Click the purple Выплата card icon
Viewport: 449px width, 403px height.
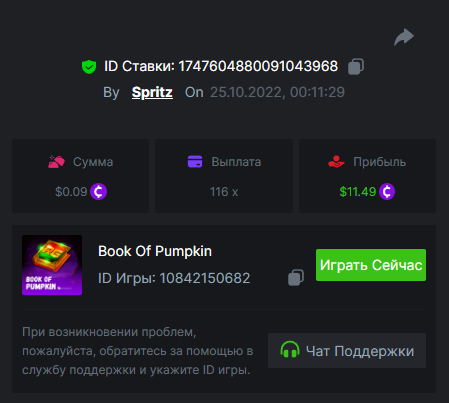tap(195, 162)
